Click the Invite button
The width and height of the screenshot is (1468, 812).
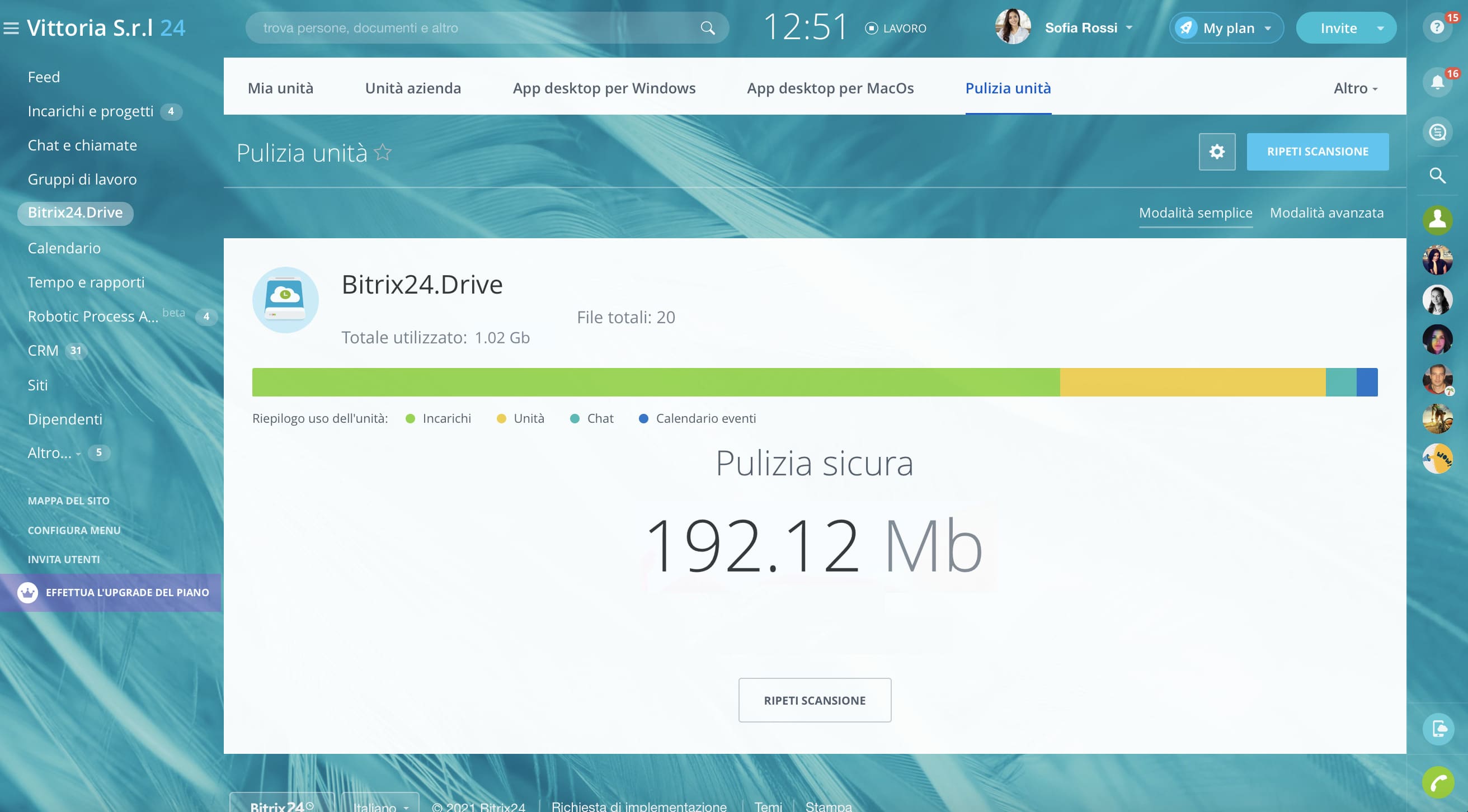click(x=1338, y=28)
